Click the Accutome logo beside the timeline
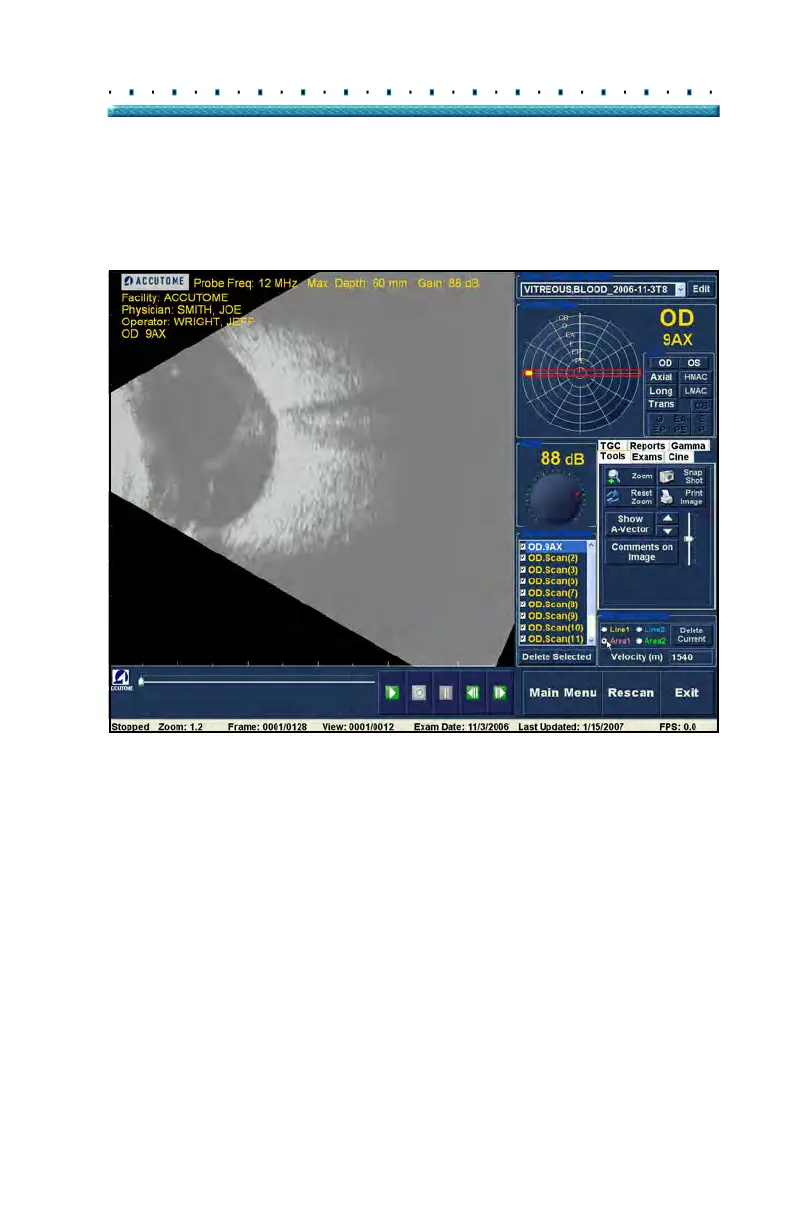 [120, 681]
